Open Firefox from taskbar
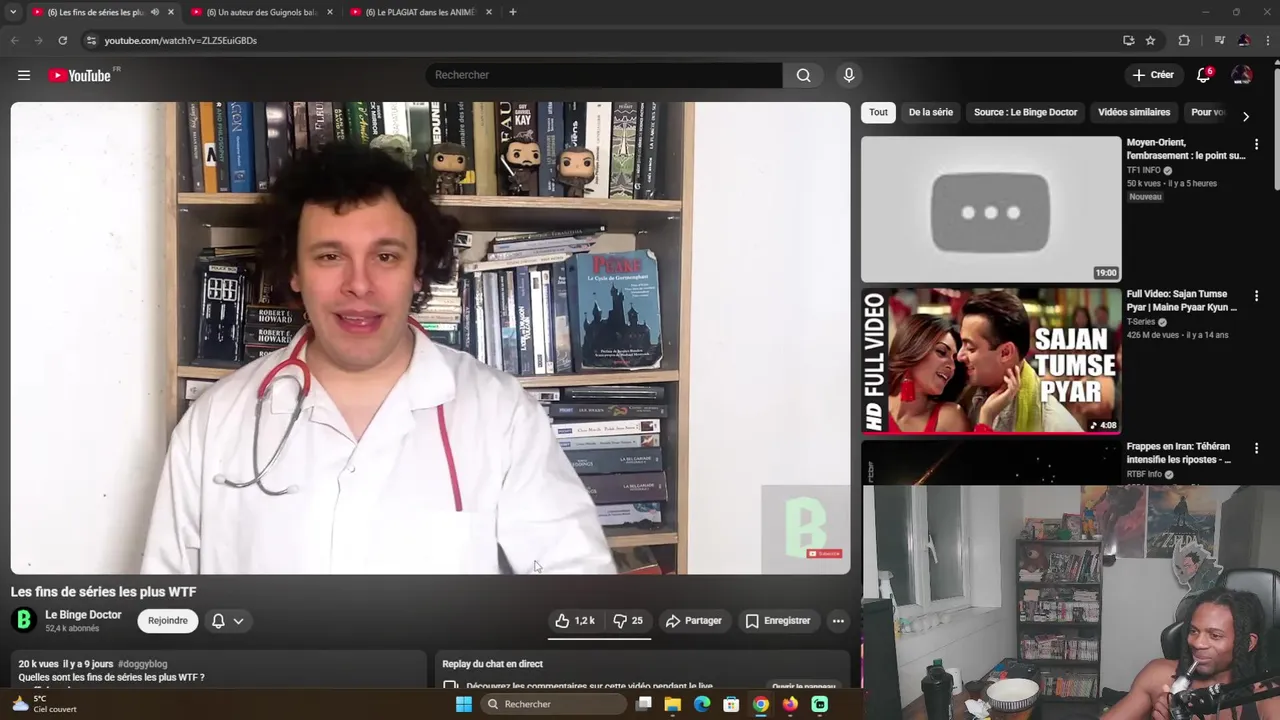 790,704
